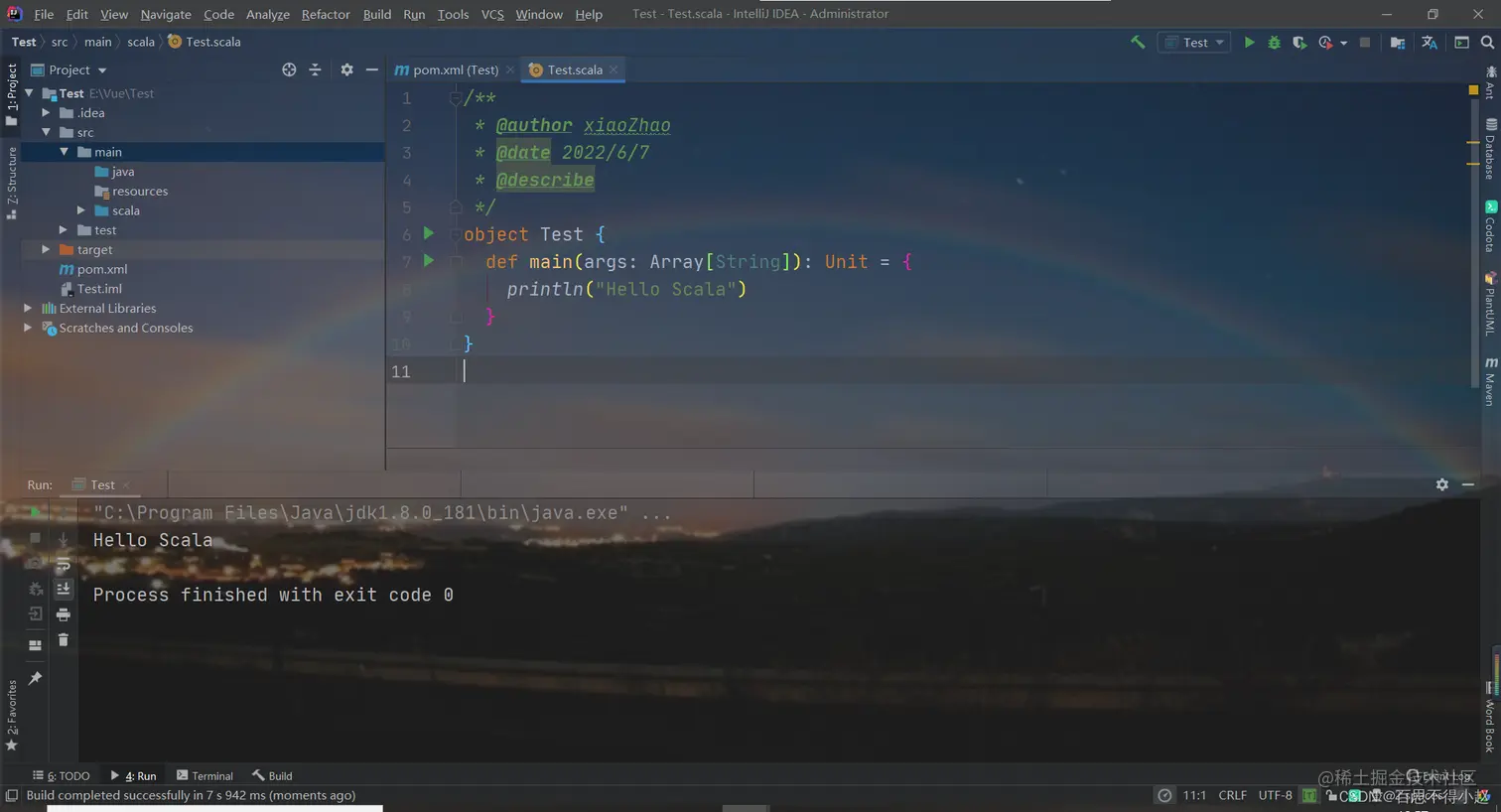Viewport: 1501px width, 812px height.
Task: Hide the Run panel with minus icon
Action: point(1468,484)
